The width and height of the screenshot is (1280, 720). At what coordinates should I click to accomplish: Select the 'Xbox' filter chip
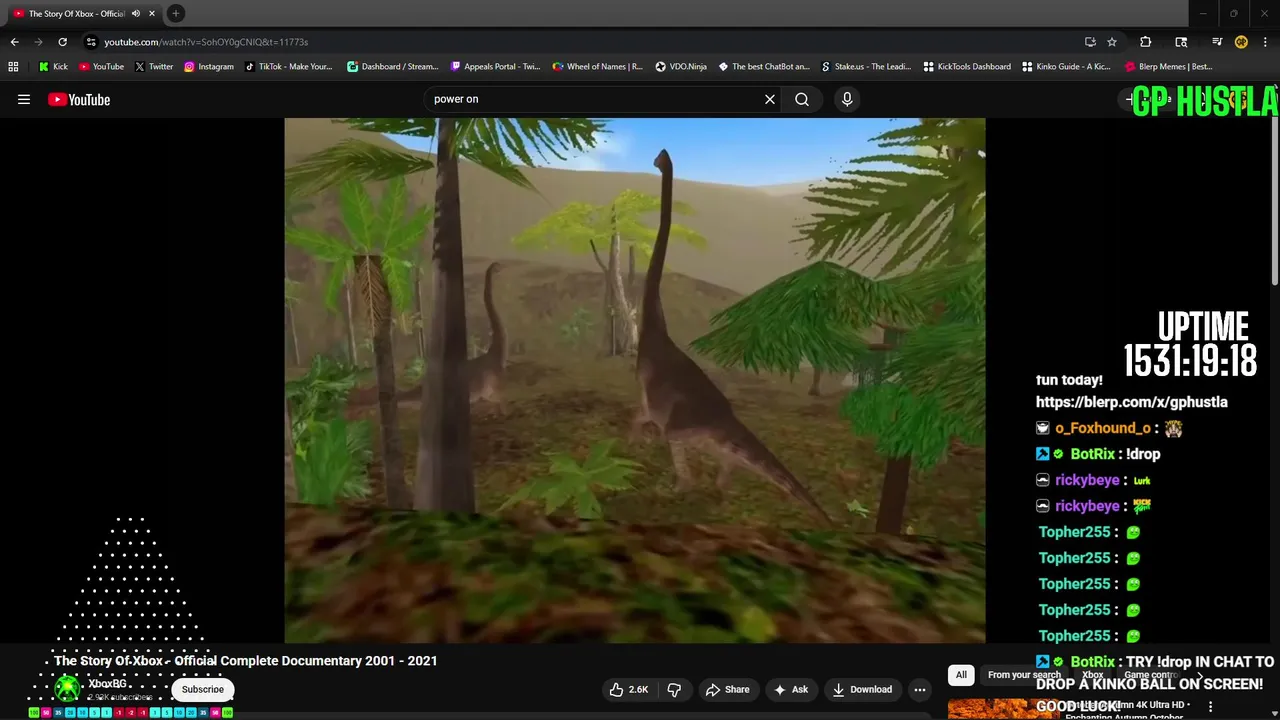pyautogui.click(x=1092, y=675)
